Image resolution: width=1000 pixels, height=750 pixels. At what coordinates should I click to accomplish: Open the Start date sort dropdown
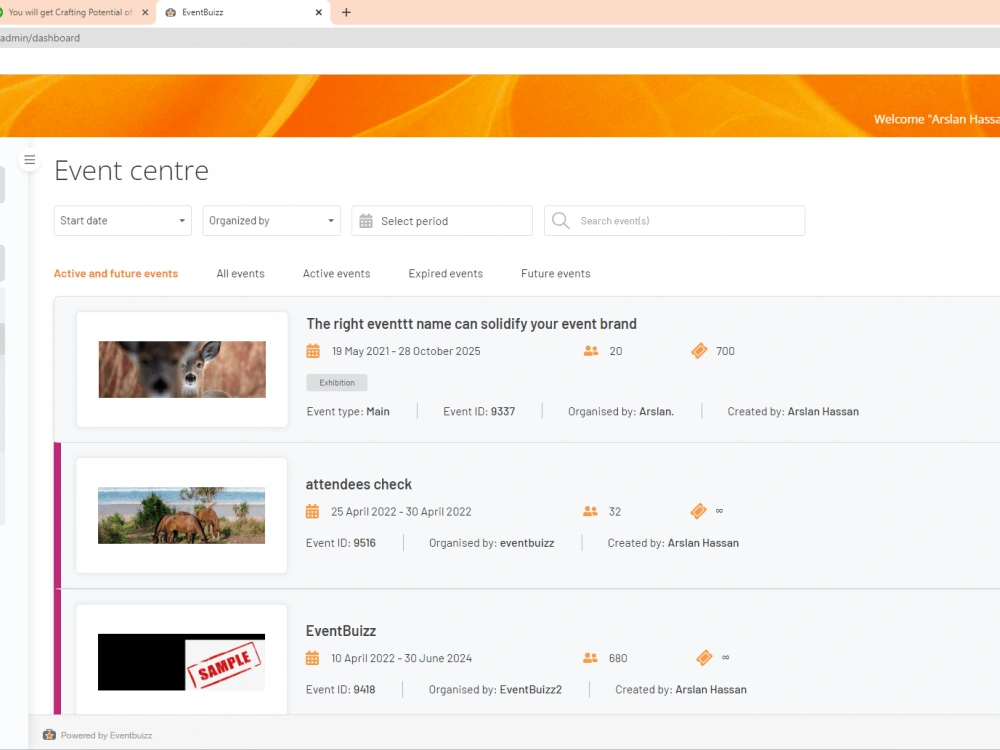point(122,221)
